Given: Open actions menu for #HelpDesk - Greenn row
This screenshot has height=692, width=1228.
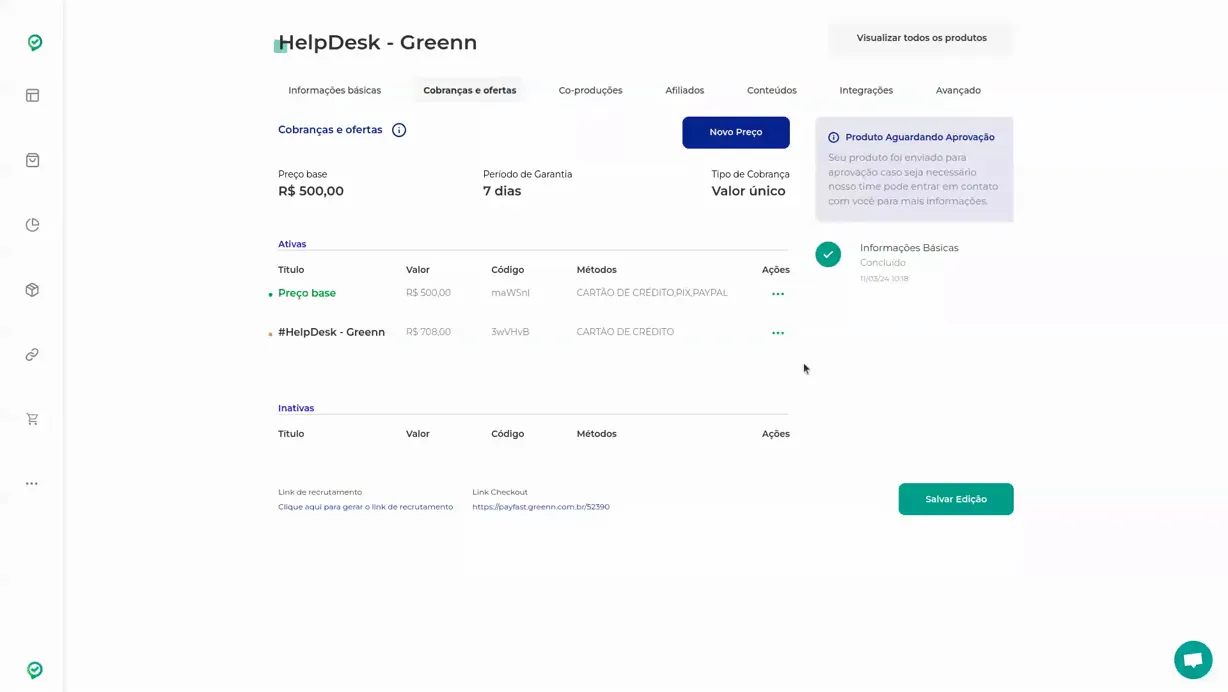Looking at the screenshot, I should pos(778,333).
